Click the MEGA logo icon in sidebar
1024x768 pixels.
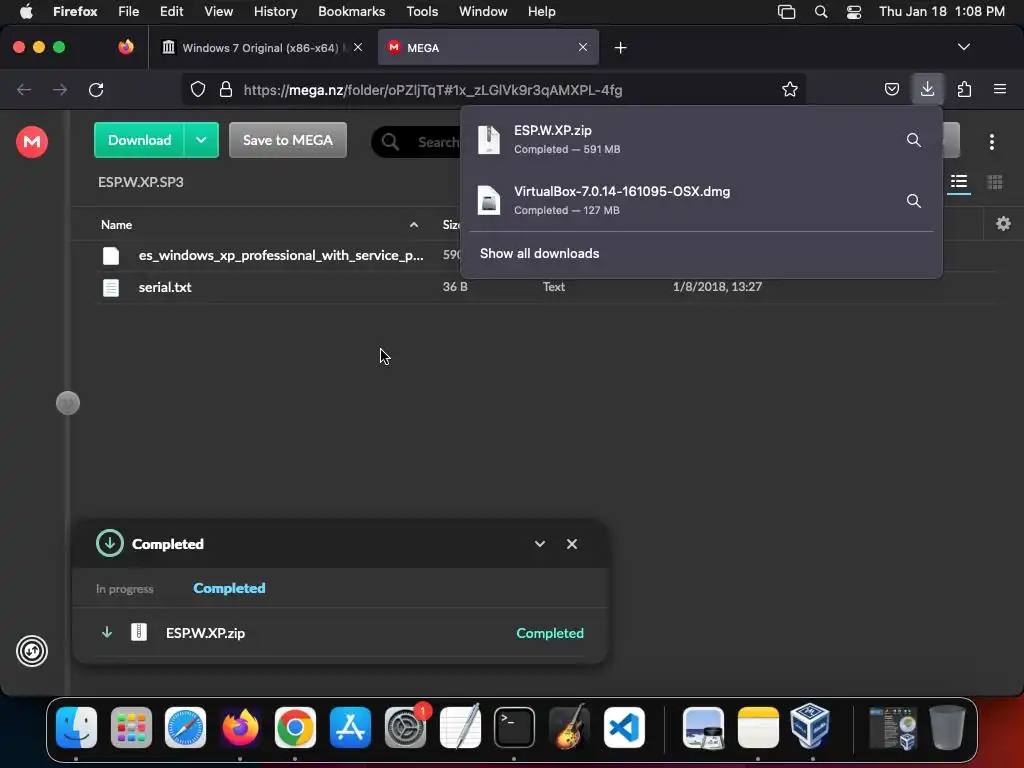[31, 142]
